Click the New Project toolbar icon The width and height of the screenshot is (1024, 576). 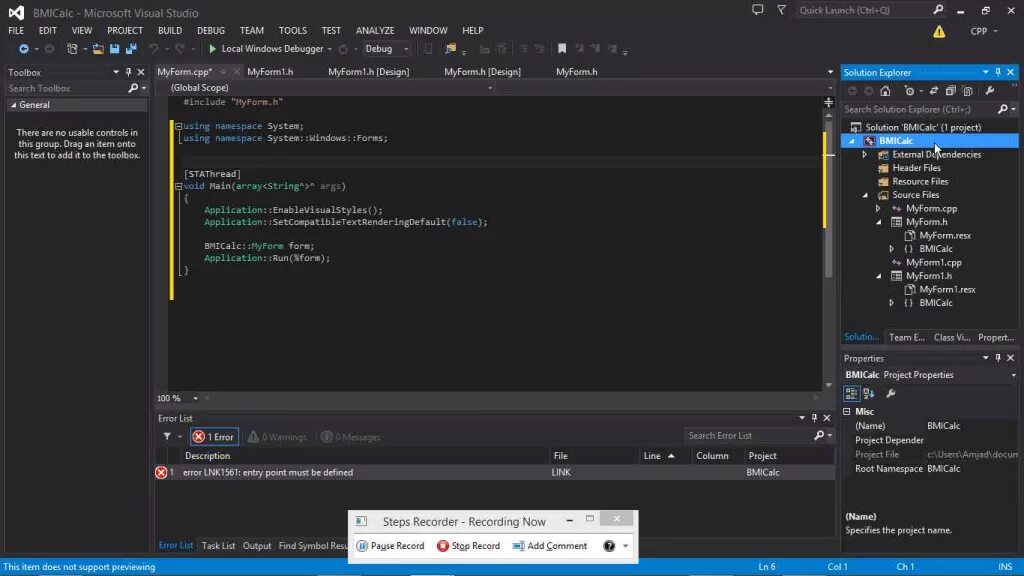[x=72, y=49]
